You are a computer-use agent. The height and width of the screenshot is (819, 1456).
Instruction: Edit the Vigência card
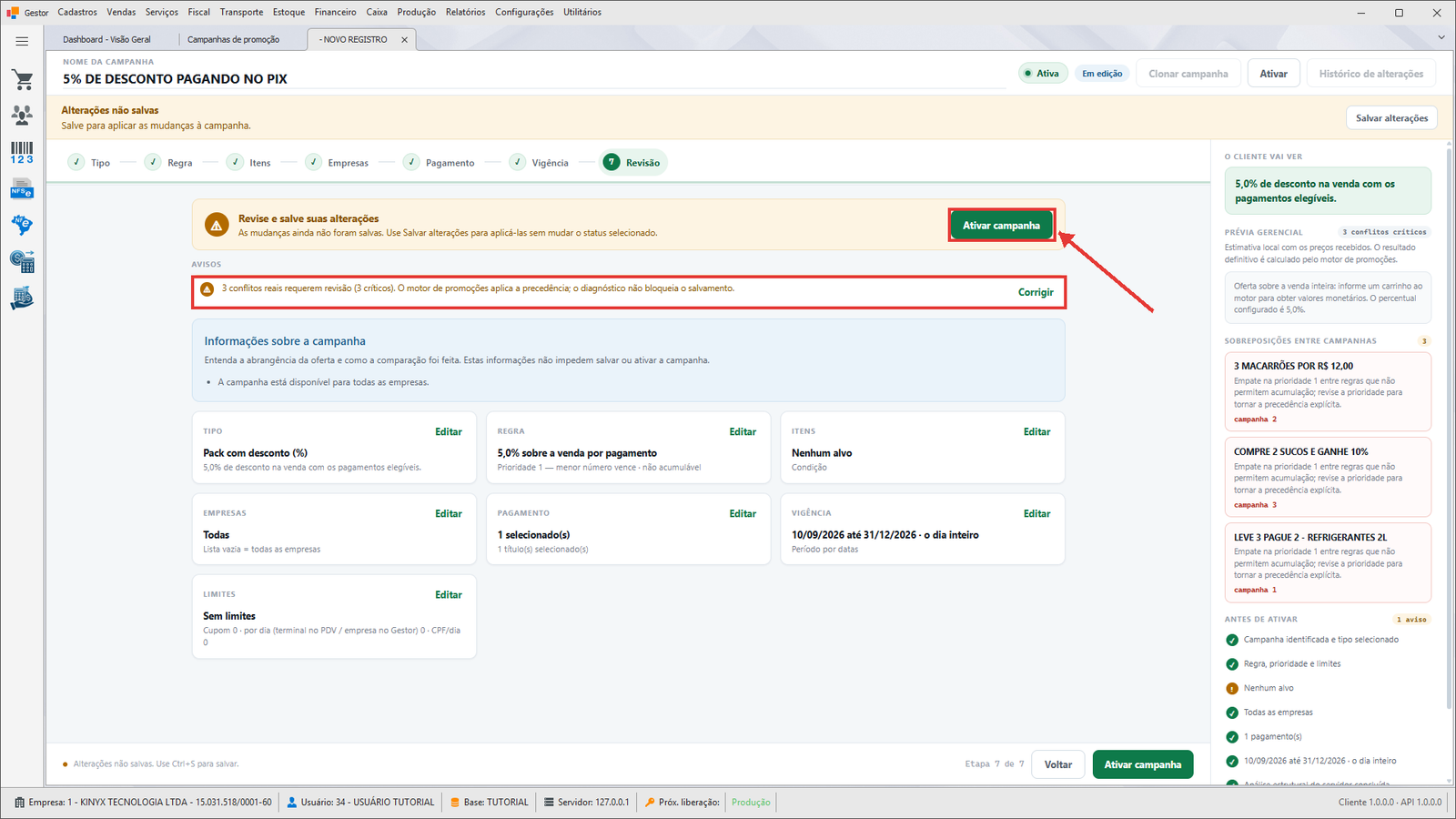coord(1036,514)
